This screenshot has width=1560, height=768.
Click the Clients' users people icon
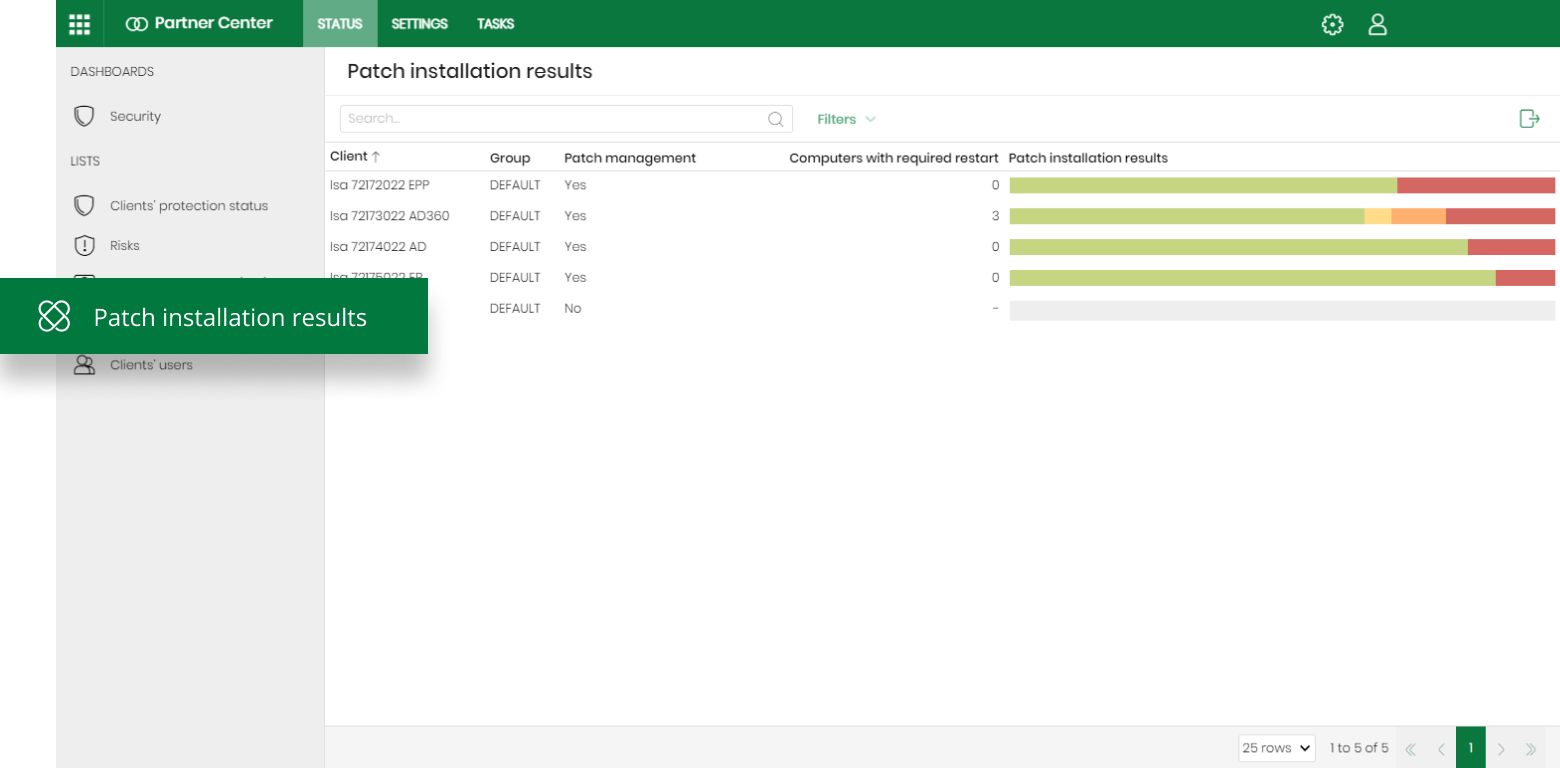point(84,365)
